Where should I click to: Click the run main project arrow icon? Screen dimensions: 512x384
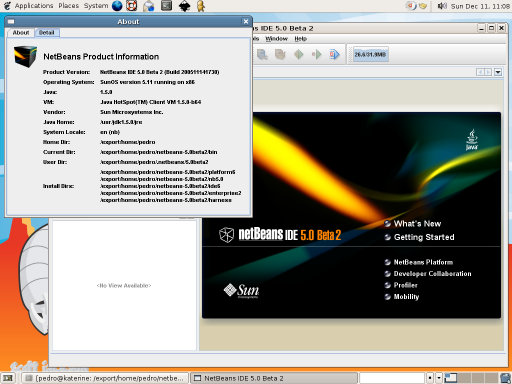point(316,54)
